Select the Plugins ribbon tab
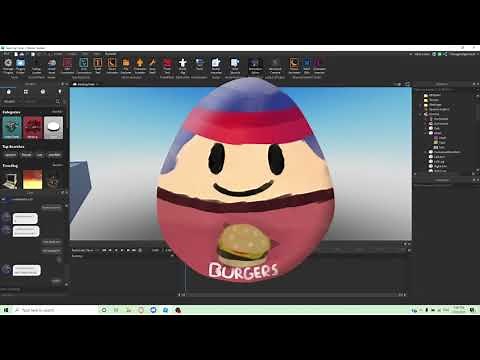480x360 pixels. 111,54
